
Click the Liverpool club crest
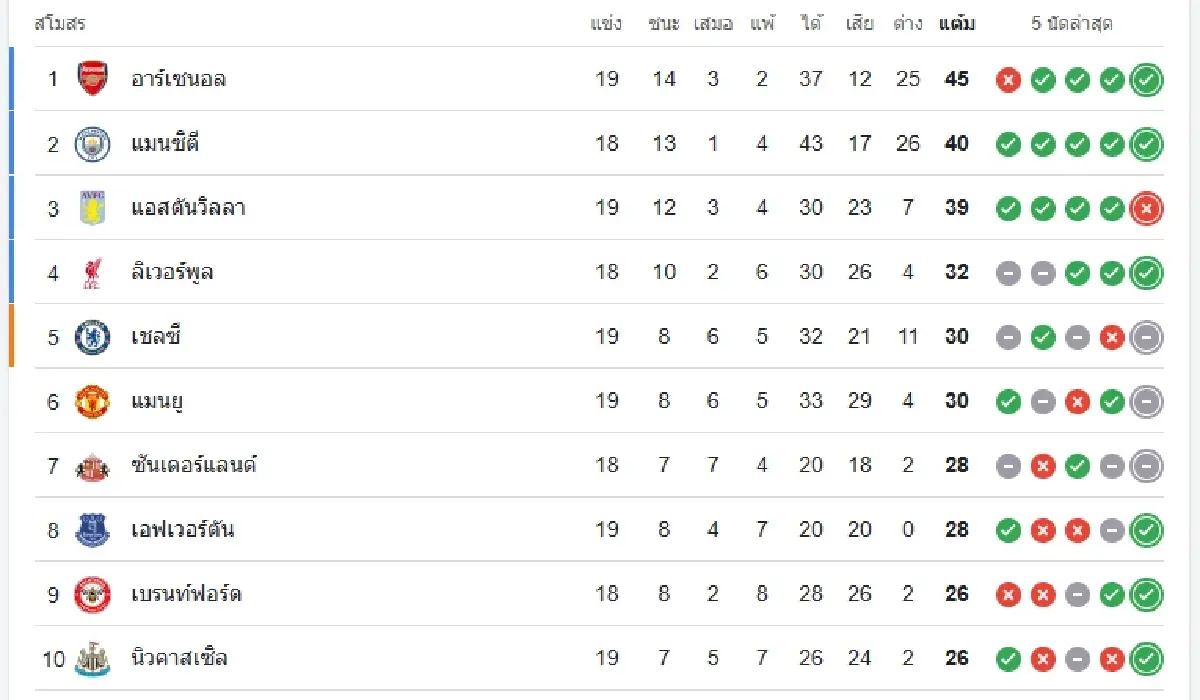[x=93, y=272]
